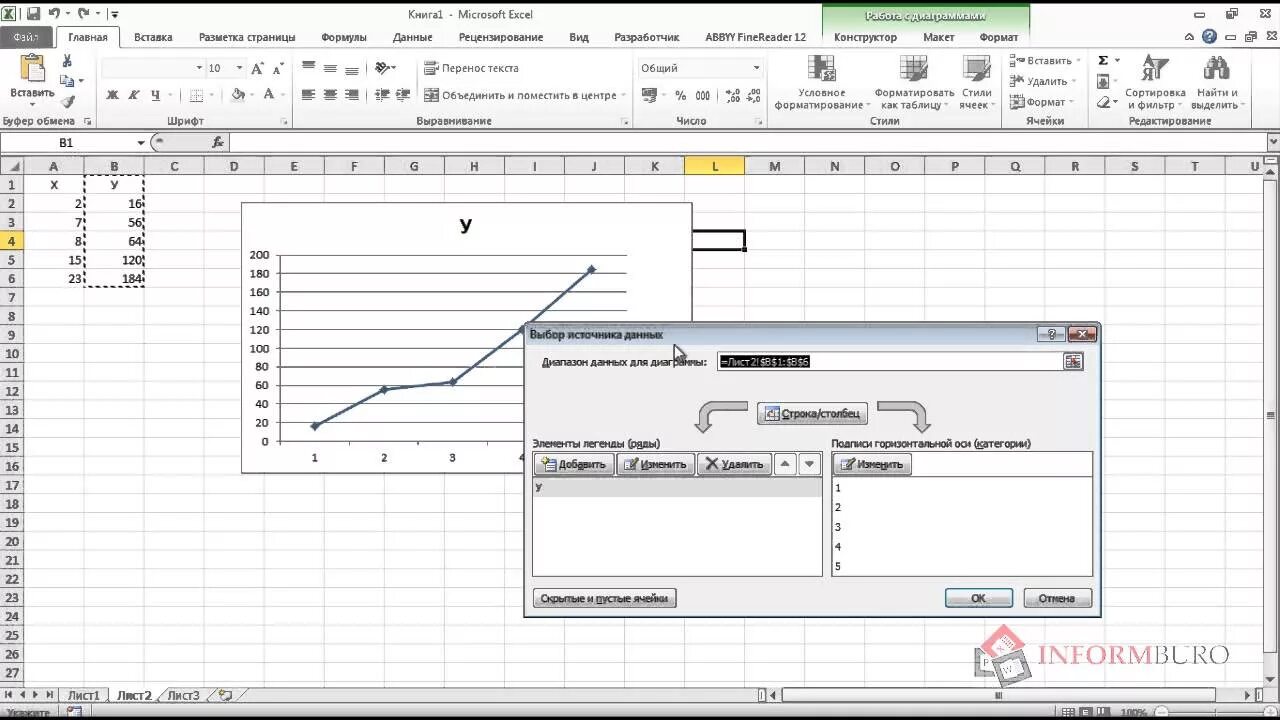Screen dimensions: 1280x720
Task: Click the fill color paint bucket
Action: coord(237,95)
